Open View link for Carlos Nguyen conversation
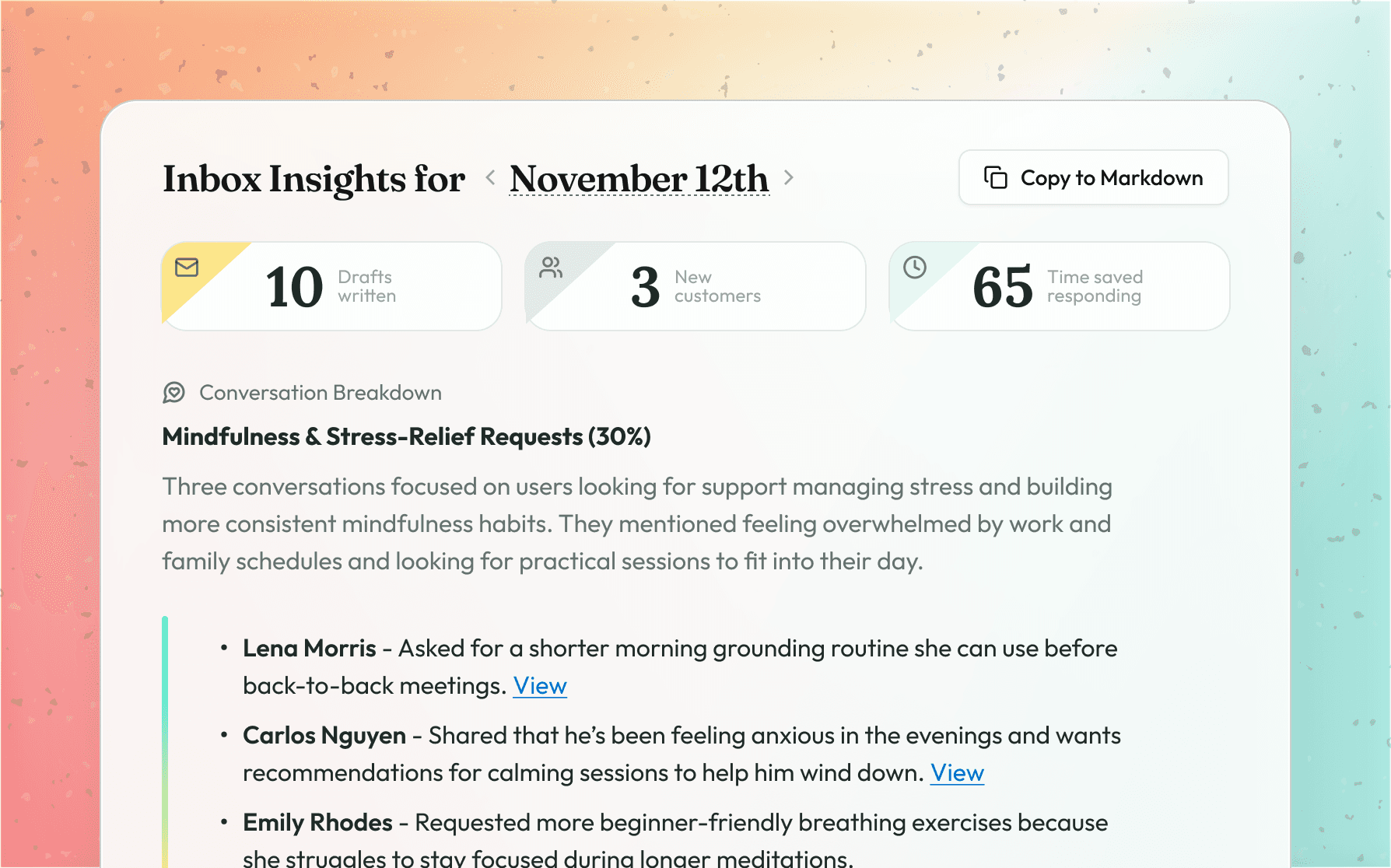This screenshot has width=1391, height=868. (957, 773)
